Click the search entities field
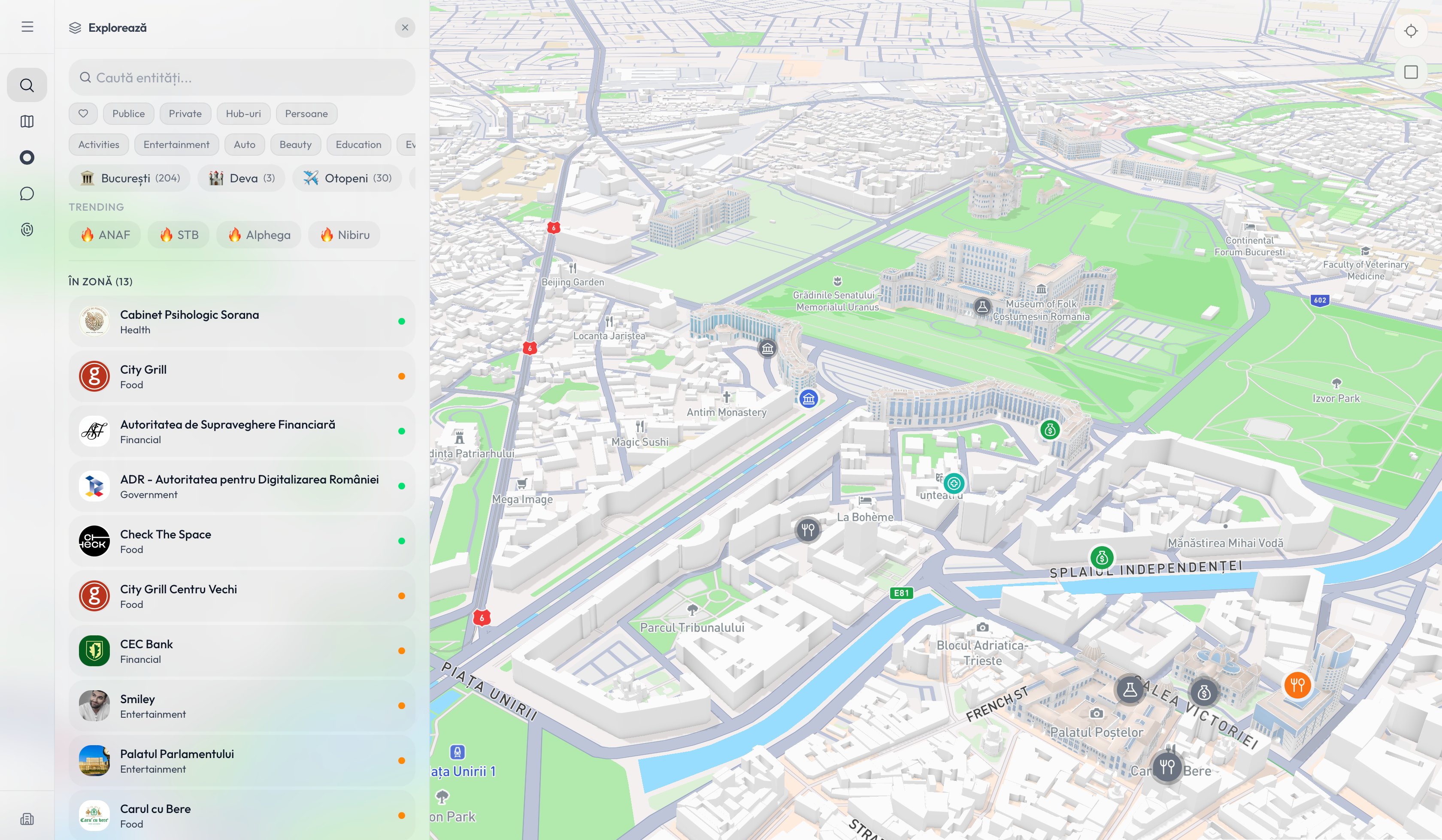The height and width of the screenshot is (840, 1442). click(242, 77)
